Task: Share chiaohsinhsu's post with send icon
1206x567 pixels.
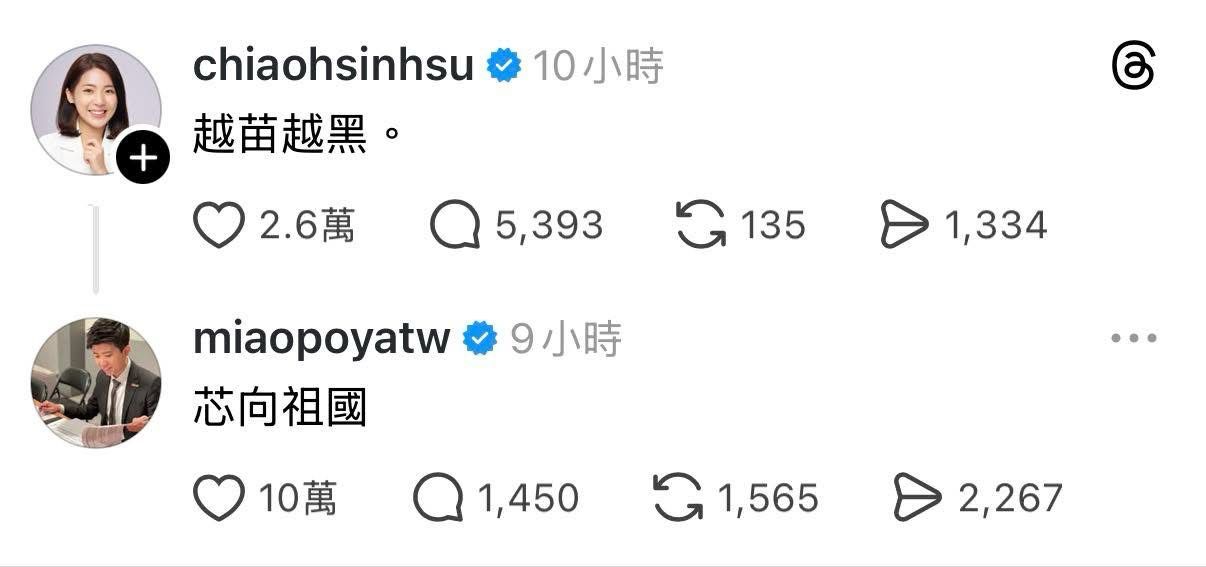Action: point(905,224)
